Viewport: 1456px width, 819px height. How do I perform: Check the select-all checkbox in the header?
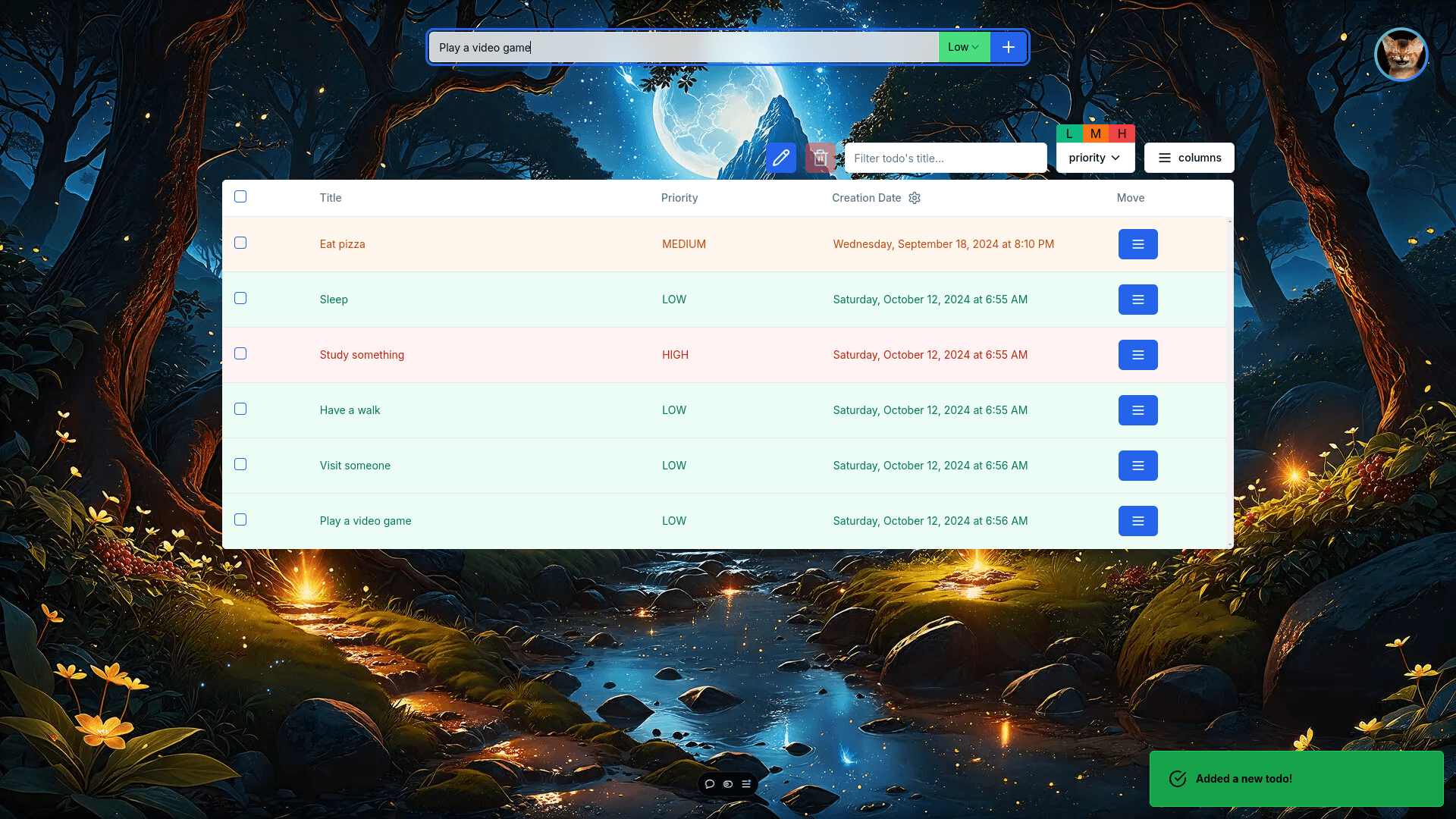[x=240, y=196]
